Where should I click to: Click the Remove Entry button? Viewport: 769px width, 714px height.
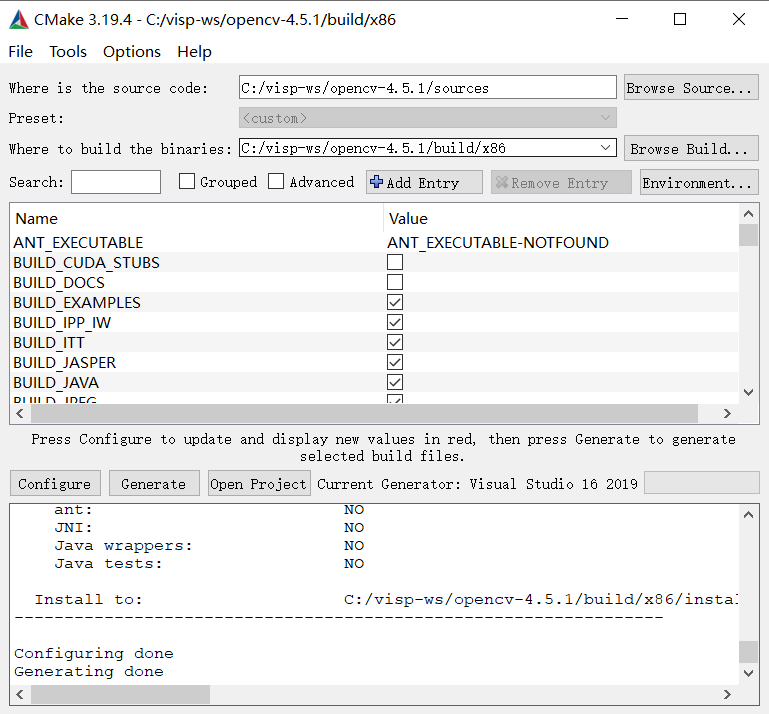(561, 182)
